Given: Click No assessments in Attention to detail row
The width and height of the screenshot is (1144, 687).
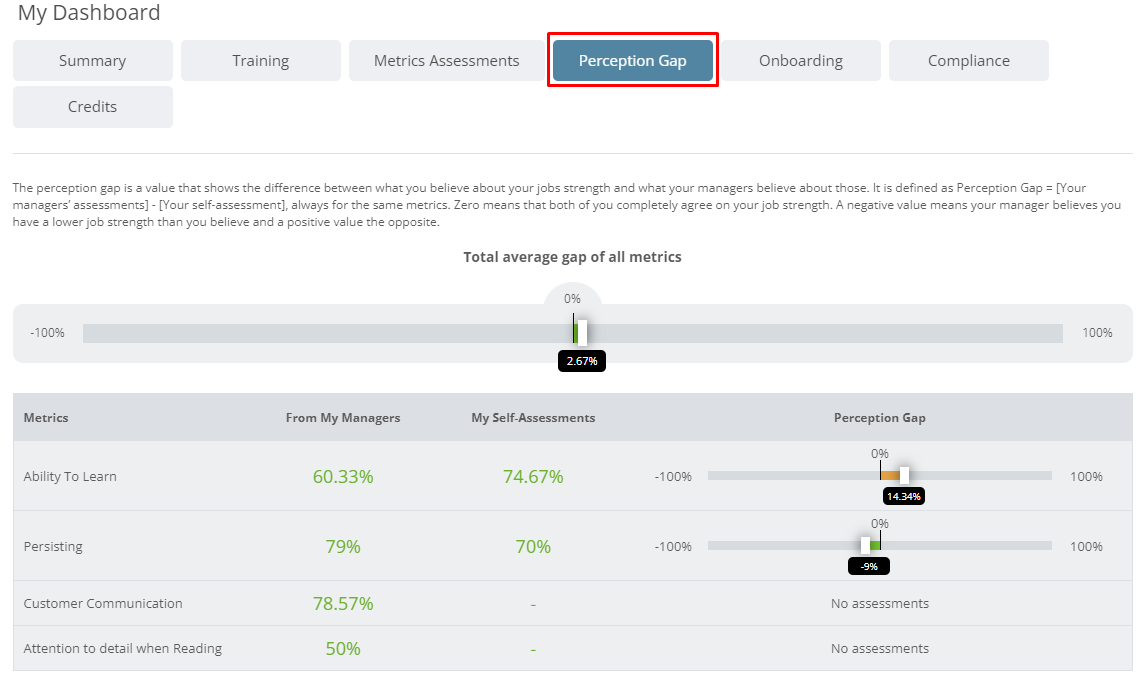Looking at the screenshot, I should pyautogui.click(x=880, y=648).
